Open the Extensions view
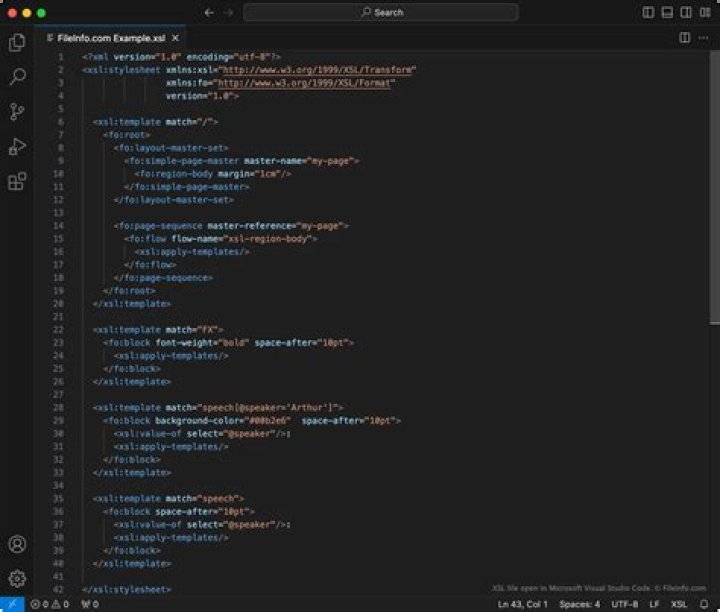 point(17,181)
